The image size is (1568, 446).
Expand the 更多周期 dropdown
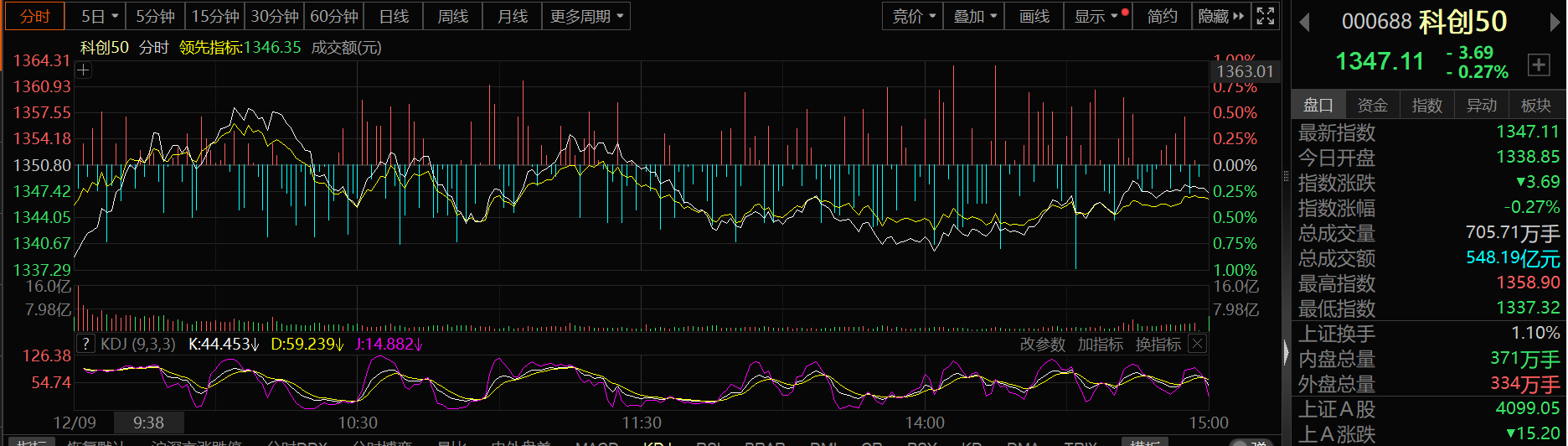tap(586, 16)
